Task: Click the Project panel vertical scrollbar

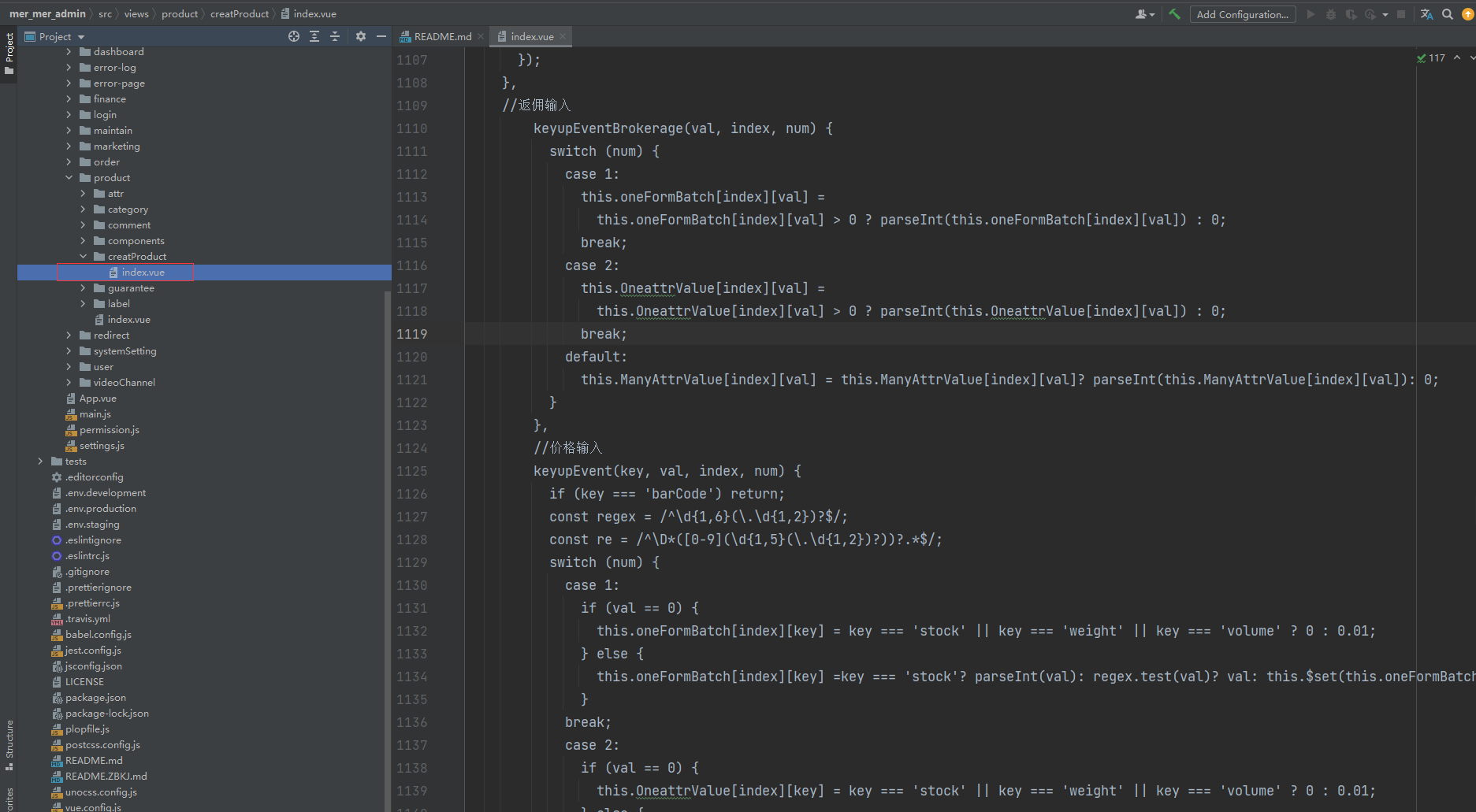Action: tap(387, 551)
